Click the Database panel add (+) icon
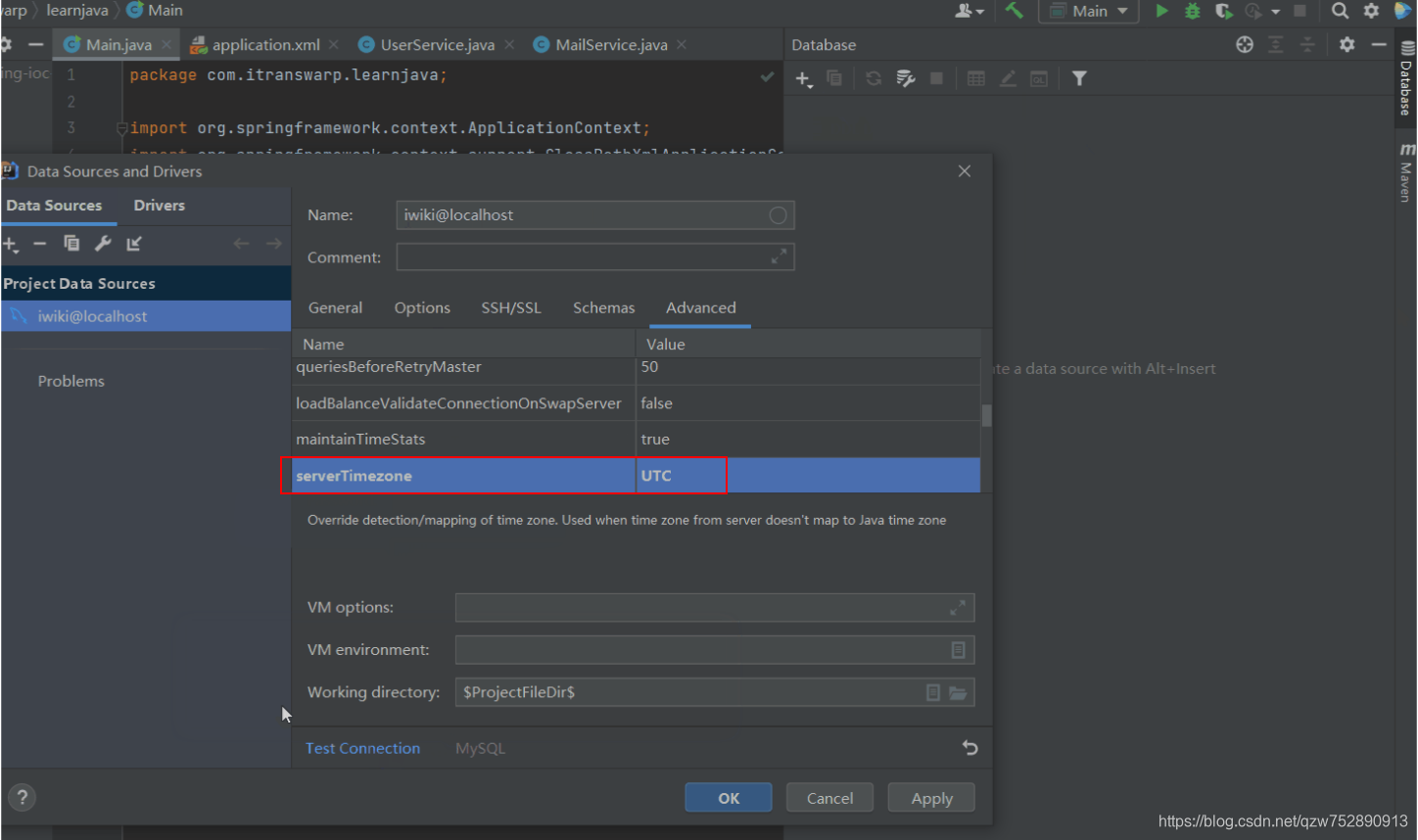Viewport: 1418px width, 840px height. (x=804, y=79)
